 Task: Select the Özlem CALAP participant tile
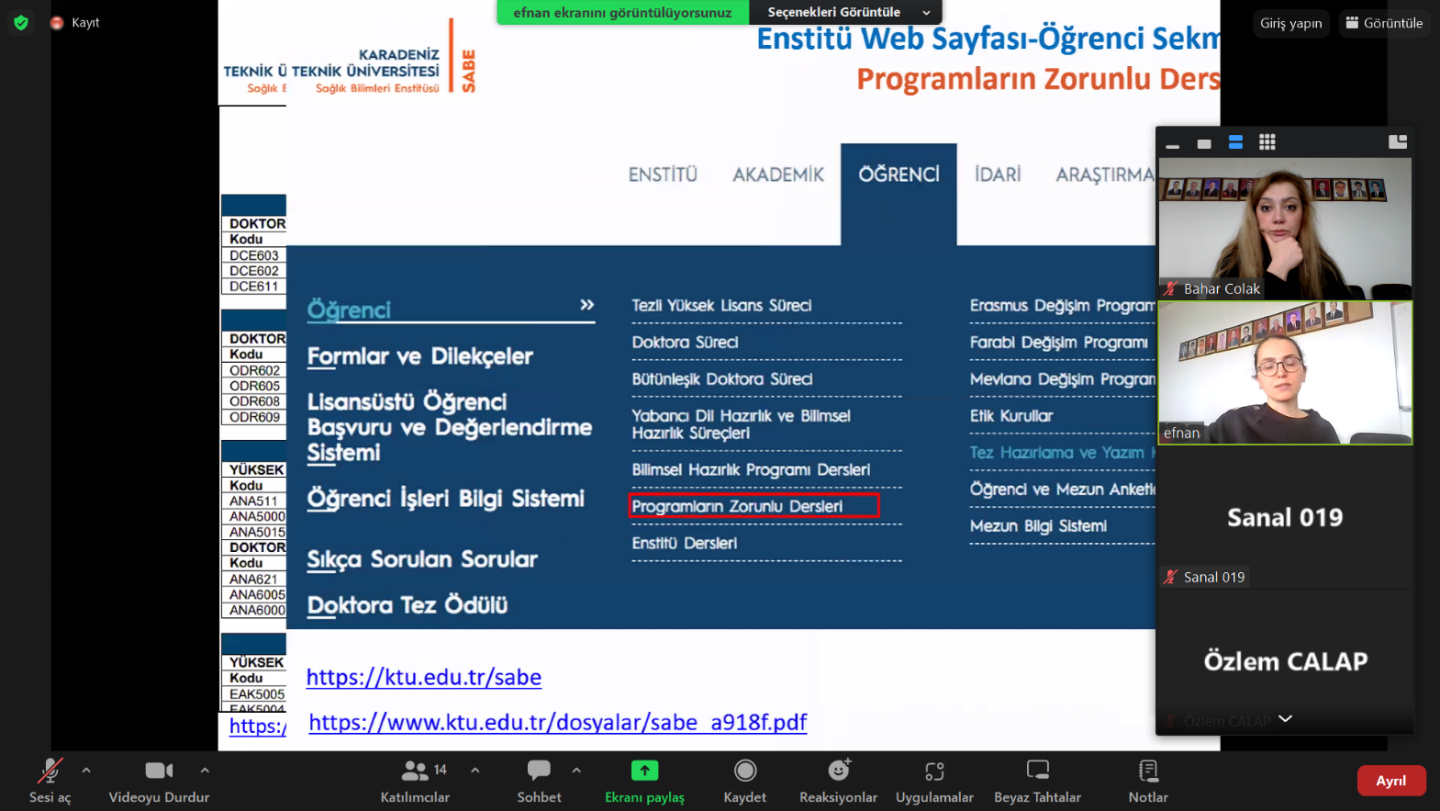(x=1285, y=661)
